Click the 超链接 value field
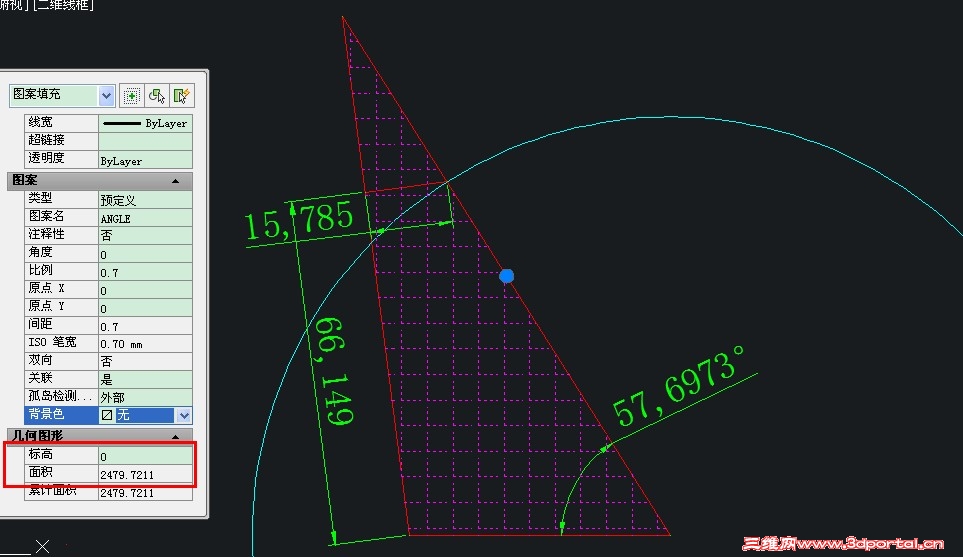 (146, 141)
